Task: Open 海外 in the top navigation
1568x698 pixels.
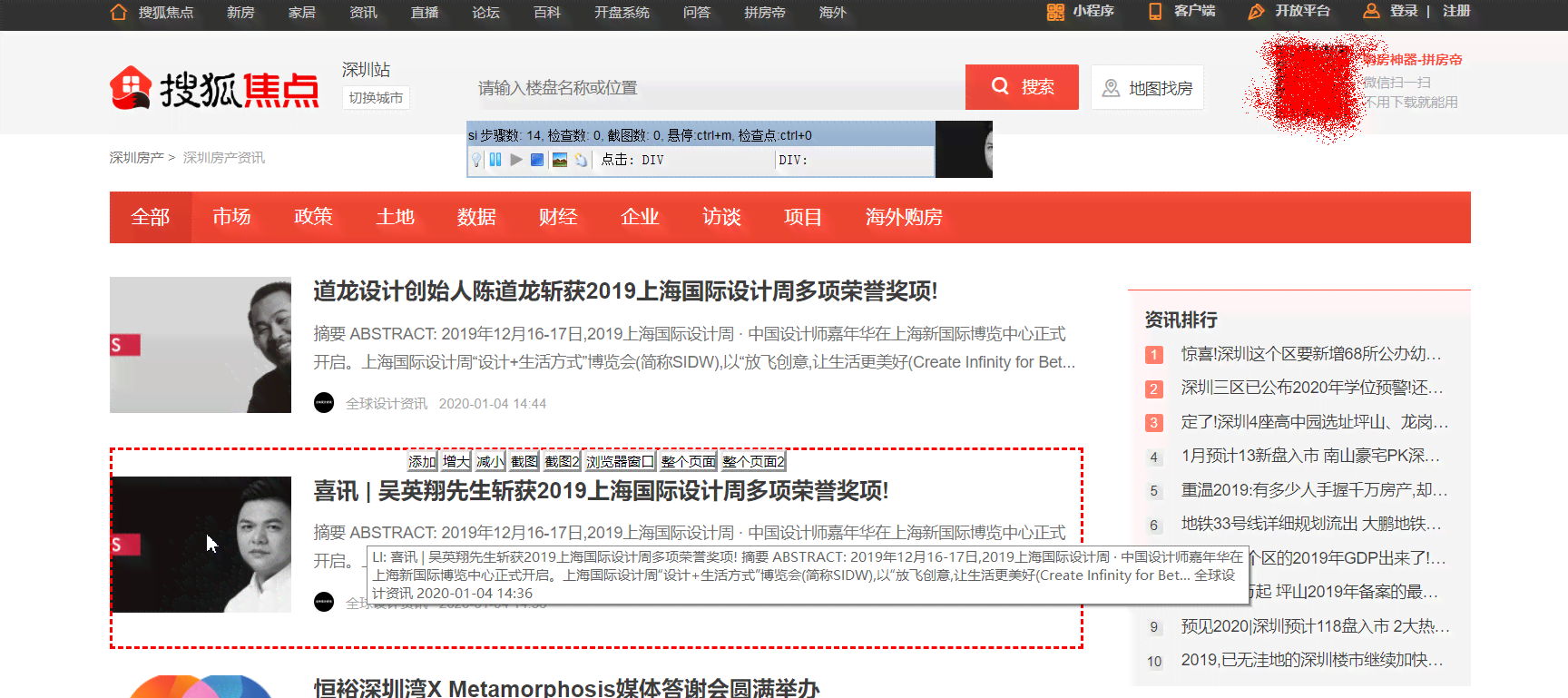Action: (x=832, y=13)
